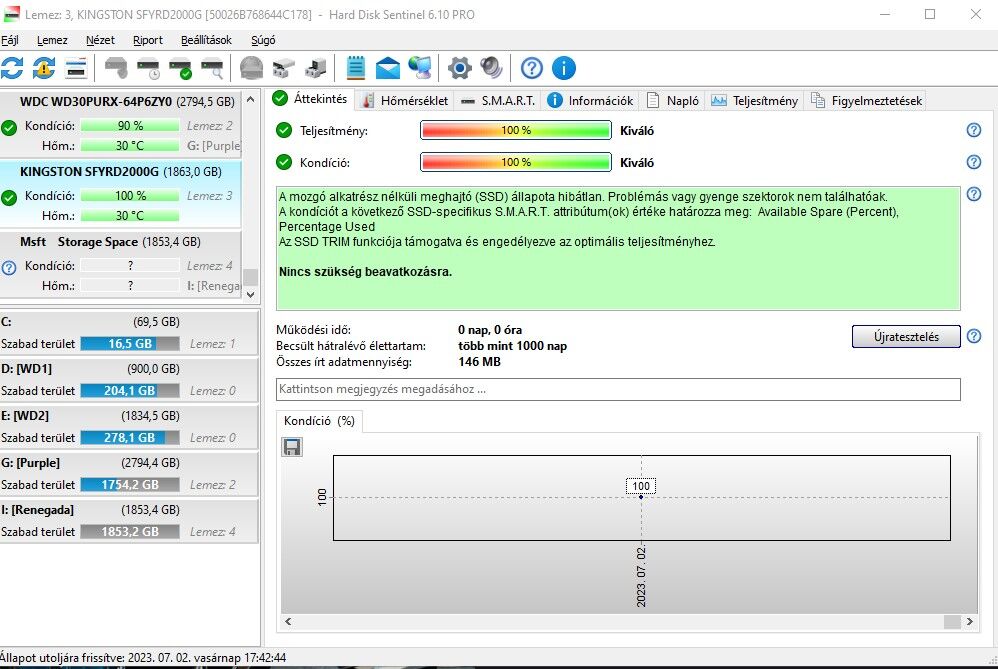998x669 pixels.
Task: Open the Lemez menu
Action: click(x=52, y=40)
